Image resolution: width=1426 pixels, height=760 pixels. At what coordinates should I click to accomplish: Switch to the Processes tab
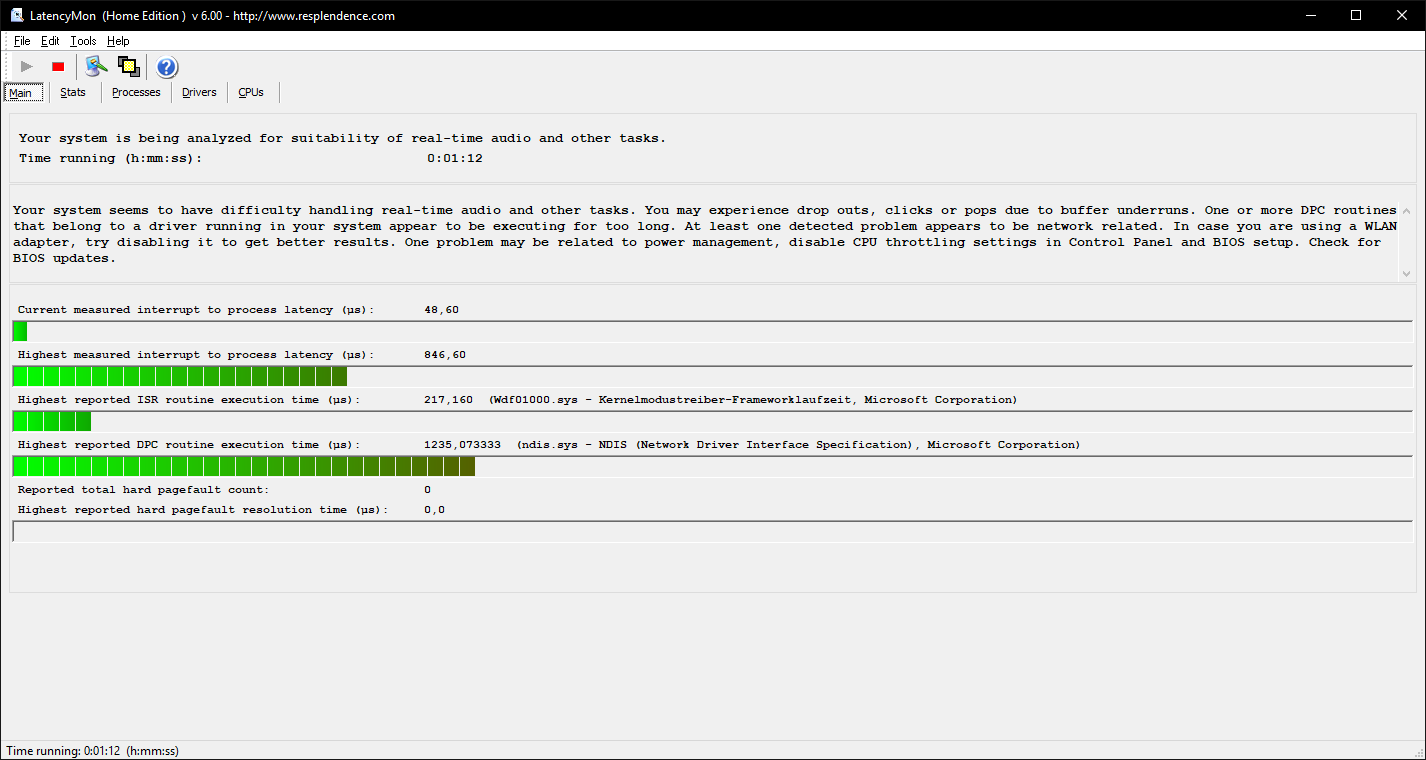click(136, 92)
